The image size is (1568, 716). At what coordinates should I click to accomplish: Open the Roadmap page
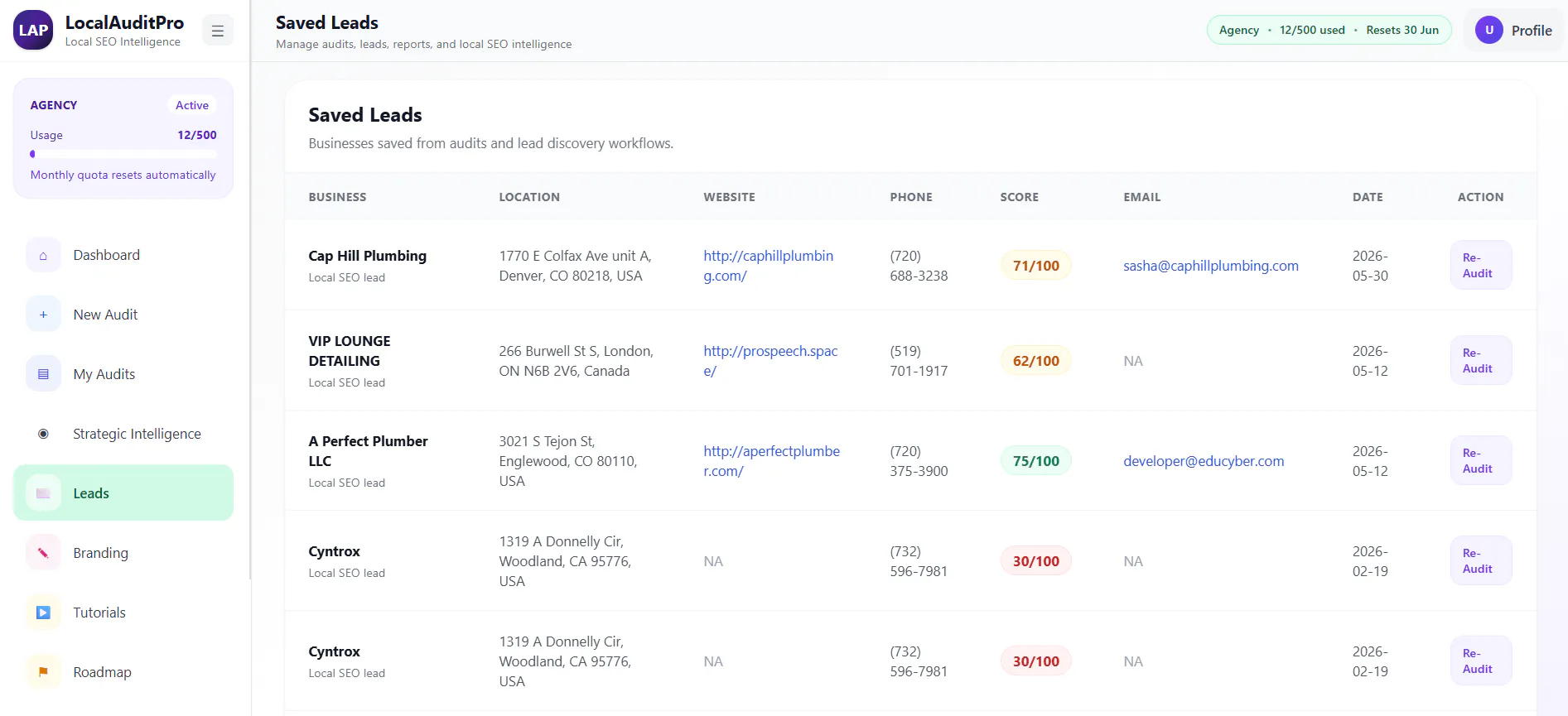(x=123, y=672)
